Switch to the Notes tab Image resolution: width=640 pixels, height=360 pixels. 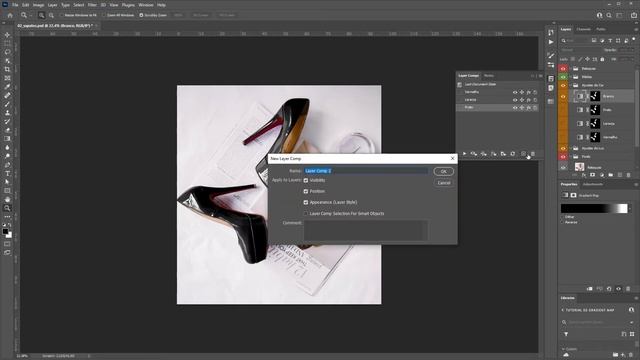[489, 76]
